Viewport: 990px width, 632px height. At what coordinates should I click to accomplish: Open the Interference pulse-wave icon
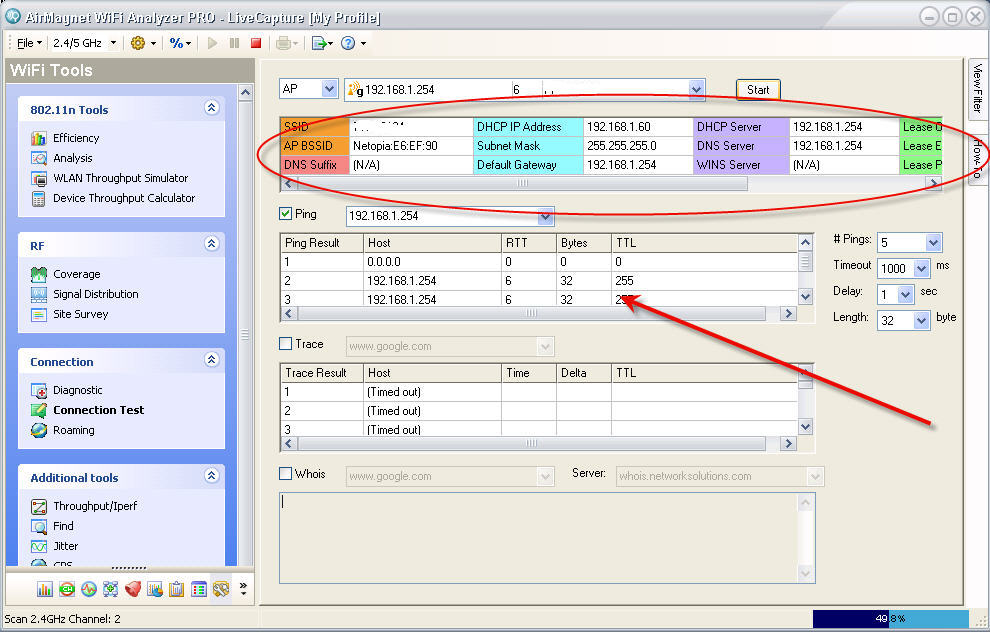89,589
